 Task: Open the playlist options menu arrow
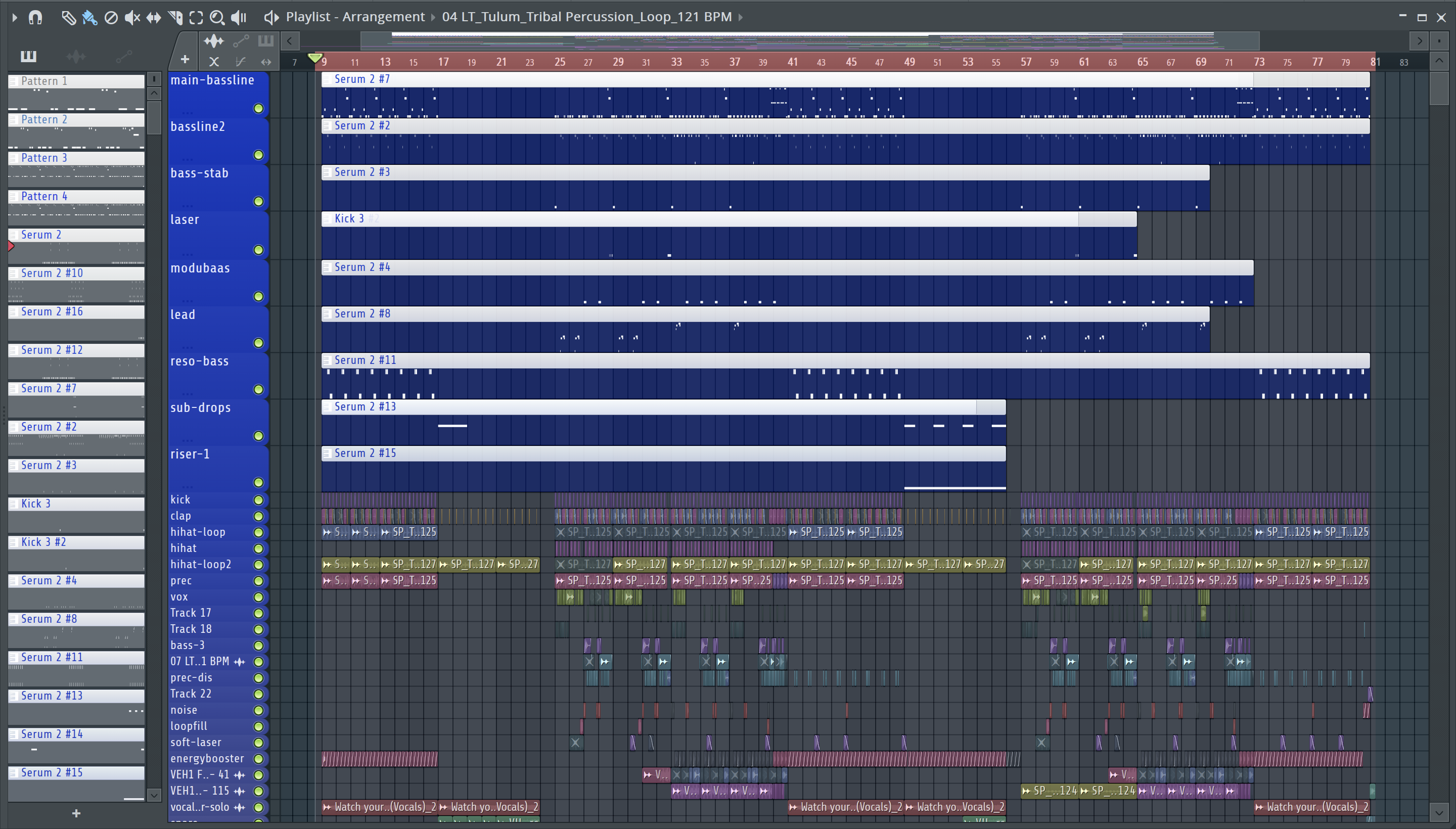(15, 18)
